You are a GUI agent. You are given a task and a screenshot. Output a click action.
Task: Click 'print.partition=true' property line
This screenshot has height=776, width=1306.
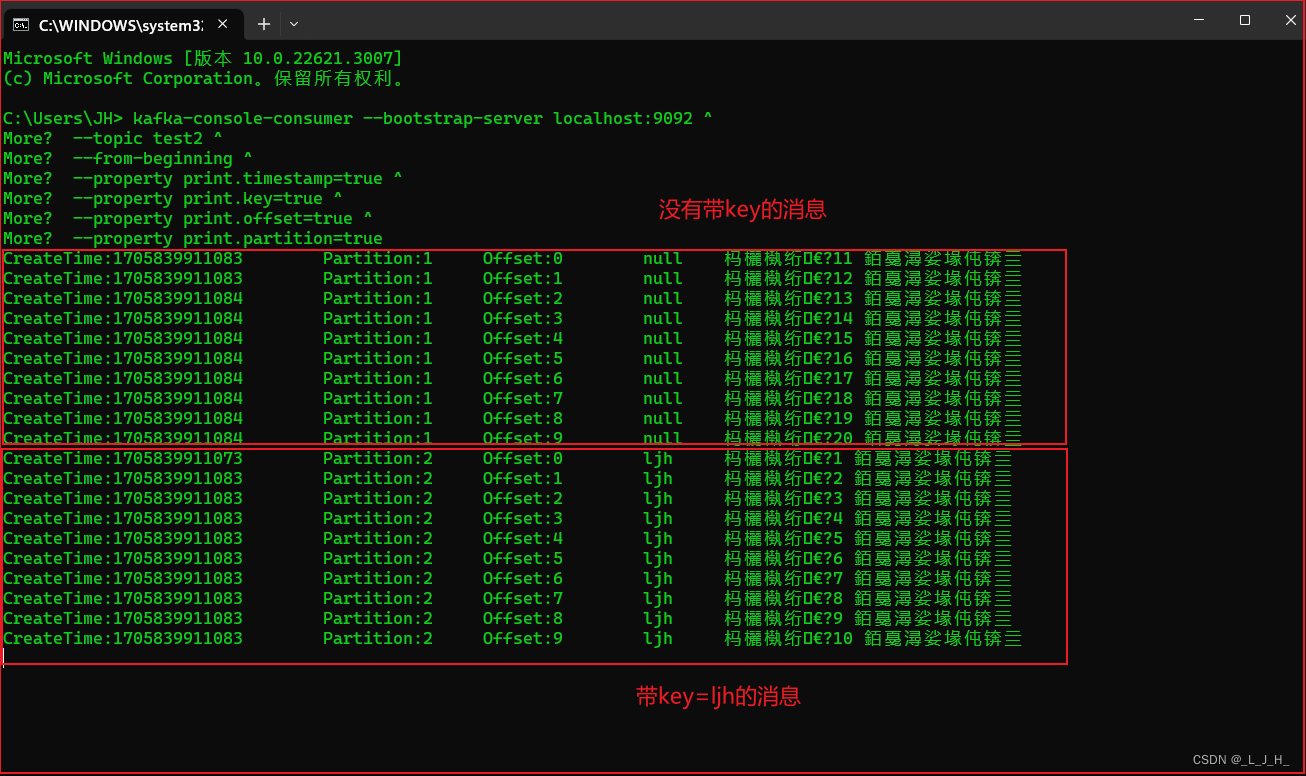coord(228,238)
